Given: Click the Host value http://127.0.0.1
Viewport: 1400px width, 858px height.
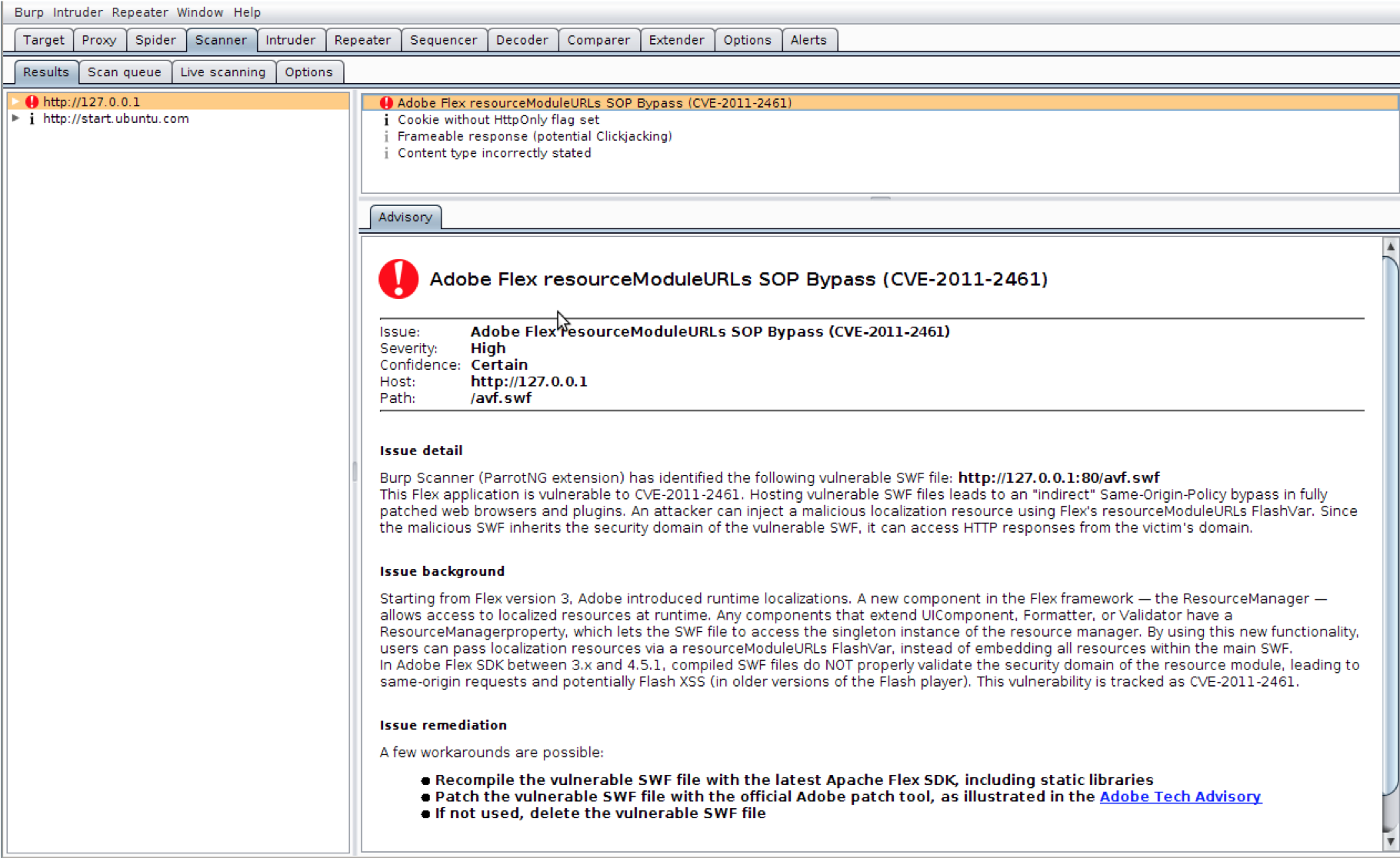Looking at the screenshot, I should tap(528, 382).
